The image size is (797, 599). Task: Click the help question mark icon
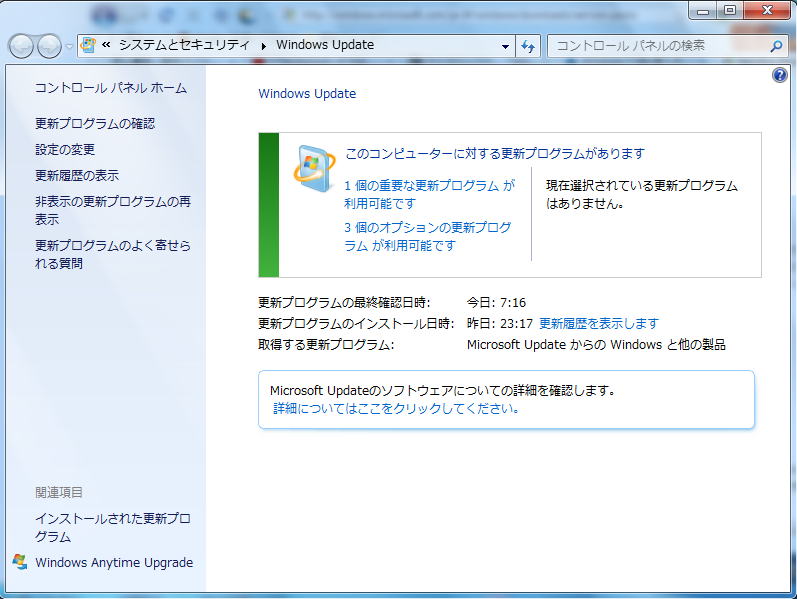tap(779, 75)
